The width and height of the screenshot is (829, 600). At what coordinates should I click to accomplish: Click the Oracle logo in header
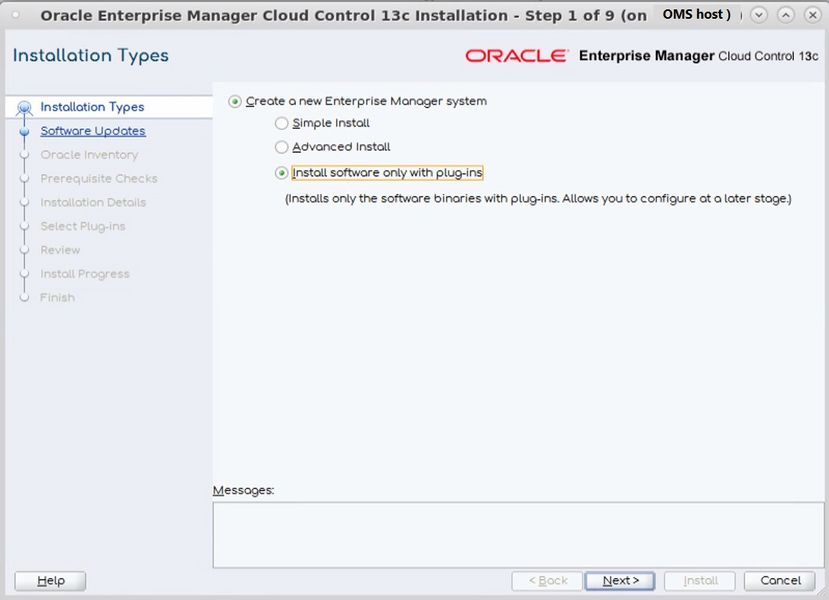tap(517, 56)
